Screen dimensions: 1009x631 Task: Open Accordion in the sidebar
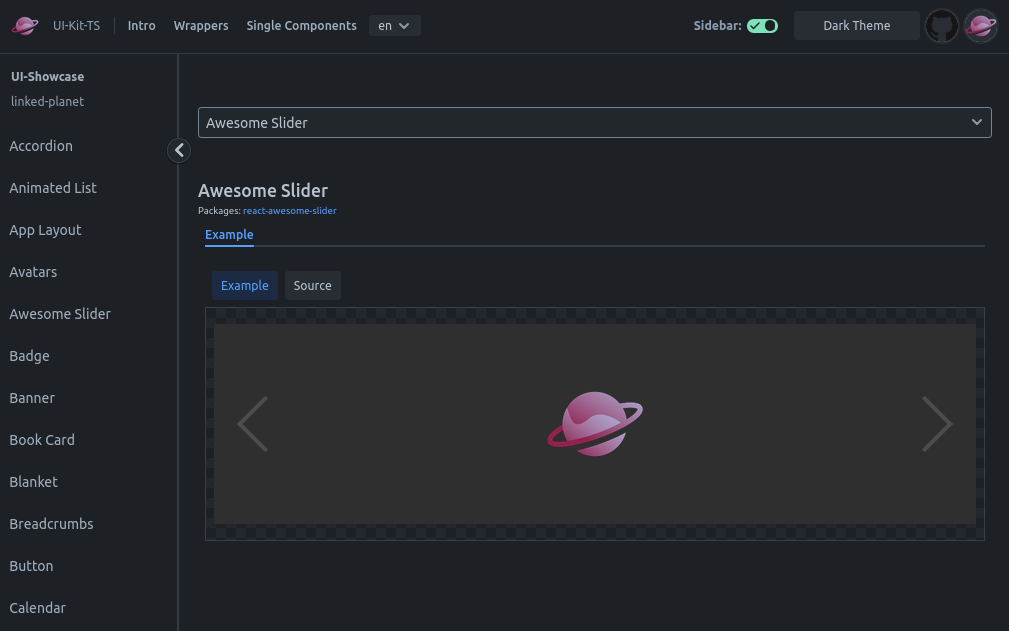[41, 146]
